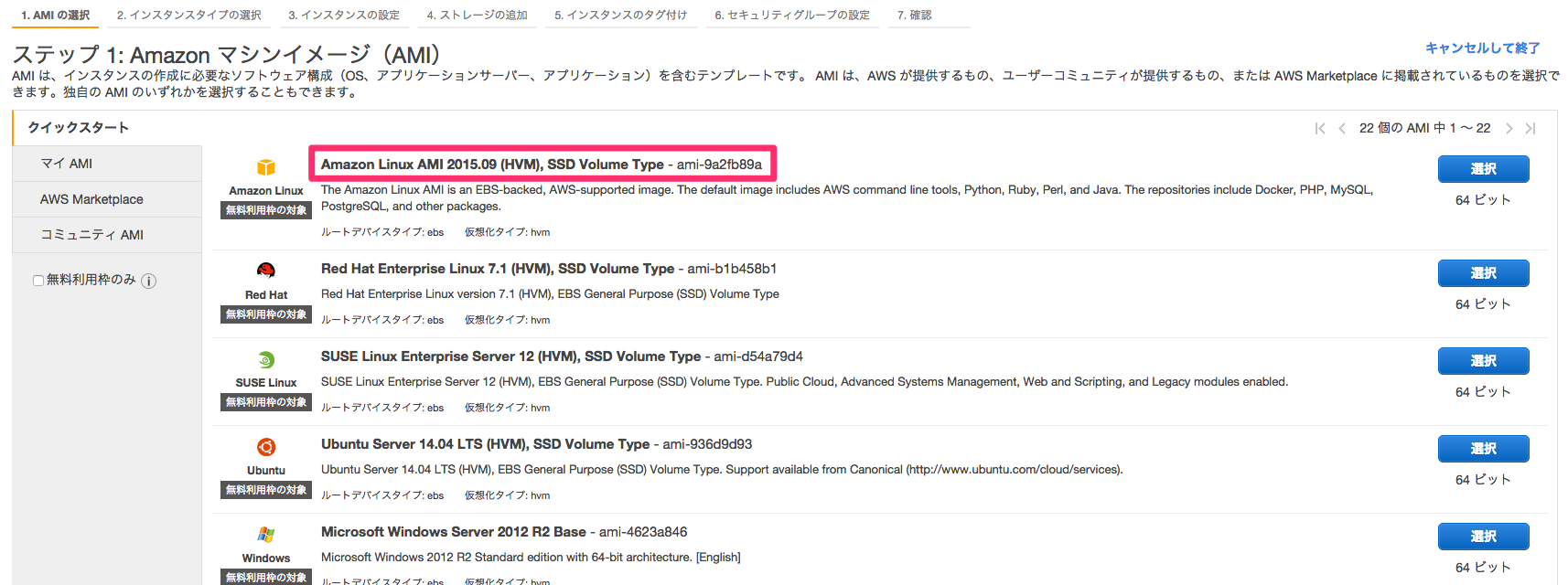Image resolution: width=1568 pixels, height=585 pixels.
Task: Click the 64 ビット label for Ubuntu
Action: click(x=1483, y=480)
